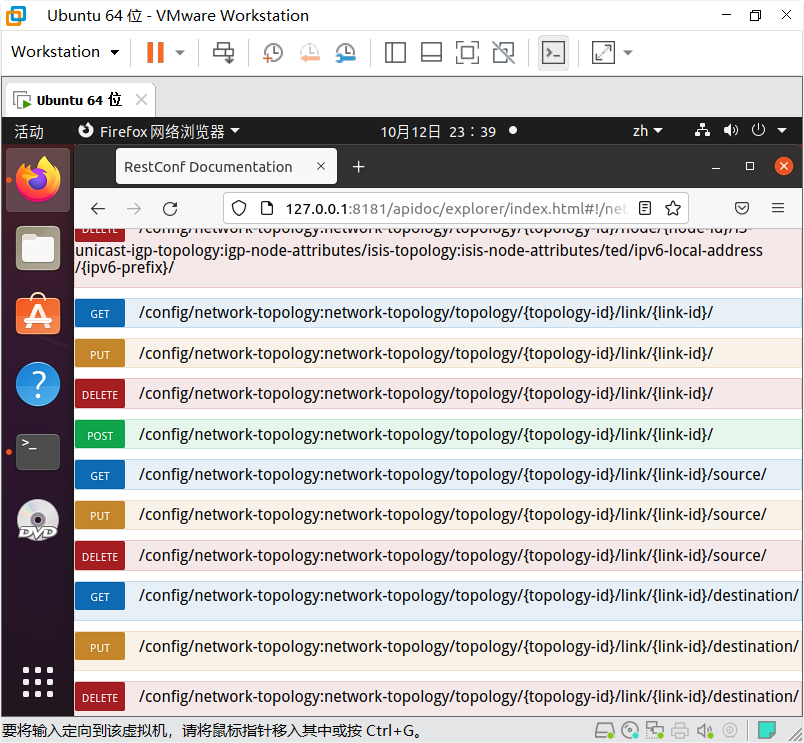Click the volume icon in top bar

(731, 131)
